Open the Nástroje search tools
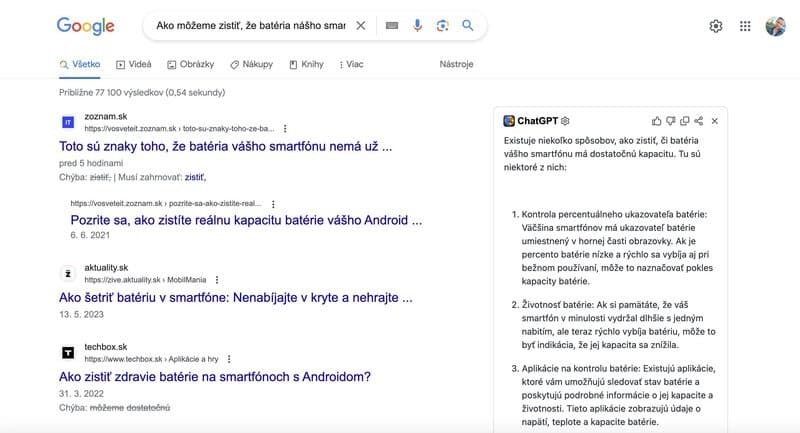 tap(457, 64)
